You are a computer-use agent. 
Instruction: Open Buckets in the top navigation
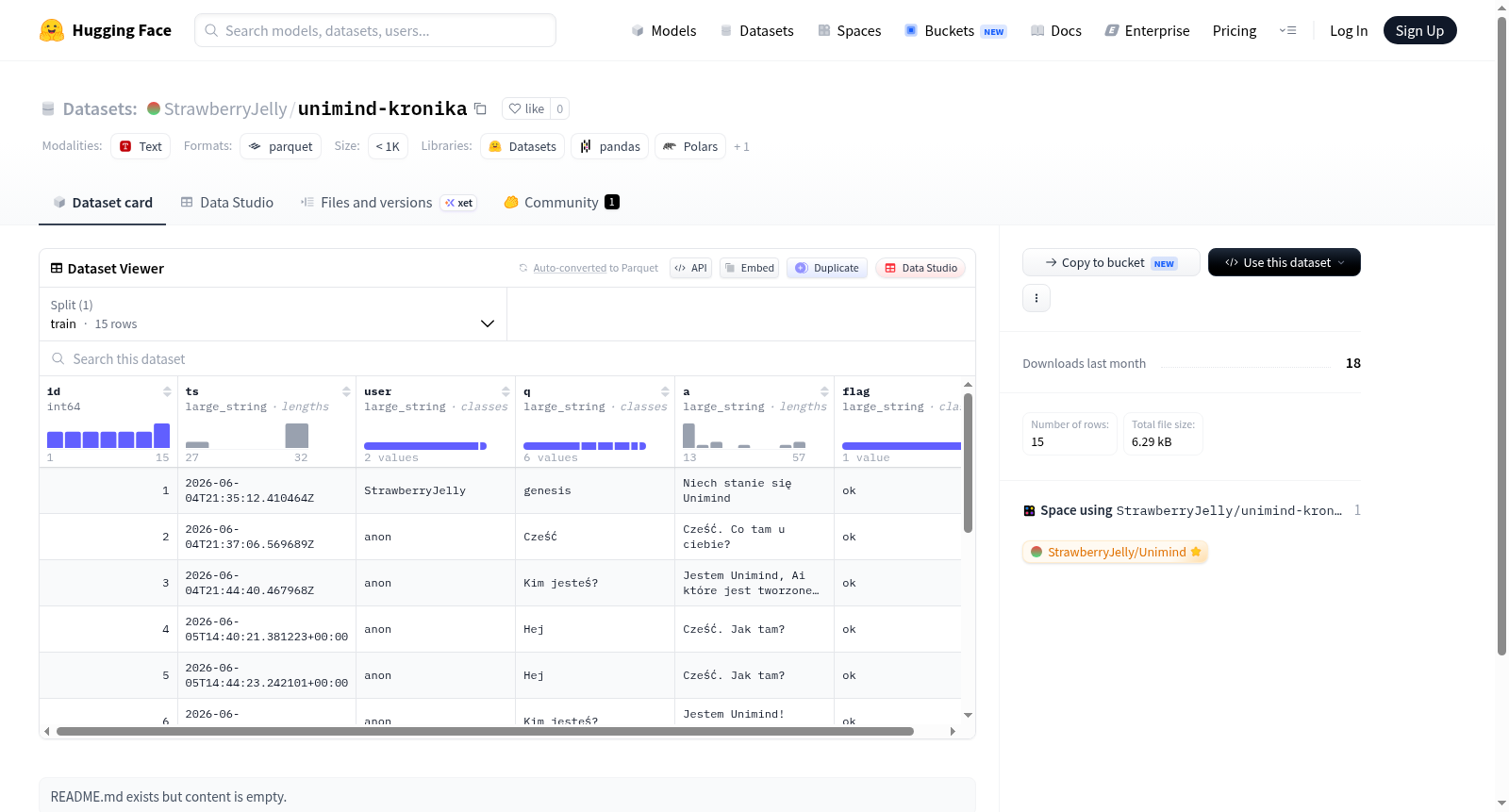[955, 31]
